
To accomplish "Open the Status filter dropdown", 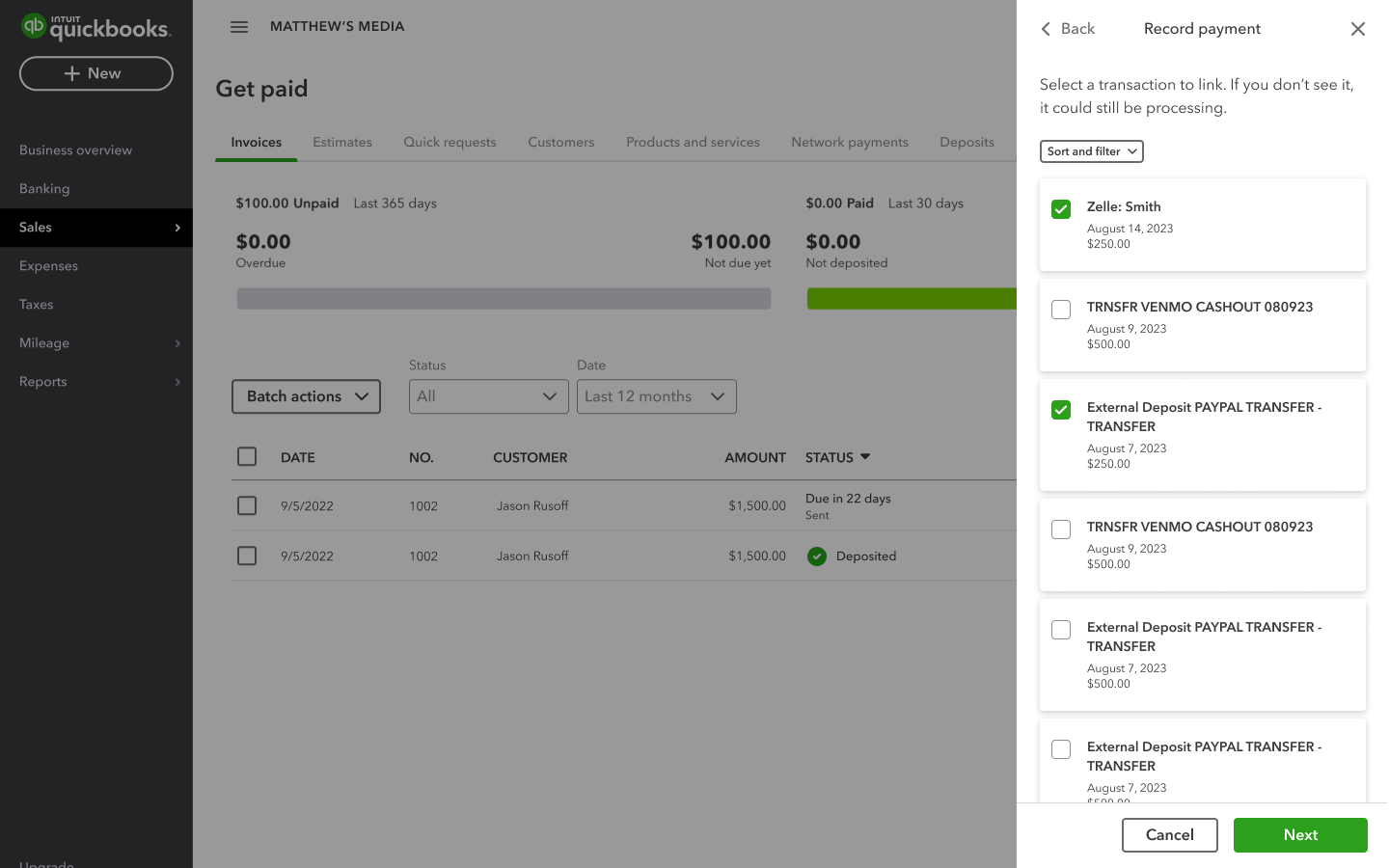I will 489,396.
